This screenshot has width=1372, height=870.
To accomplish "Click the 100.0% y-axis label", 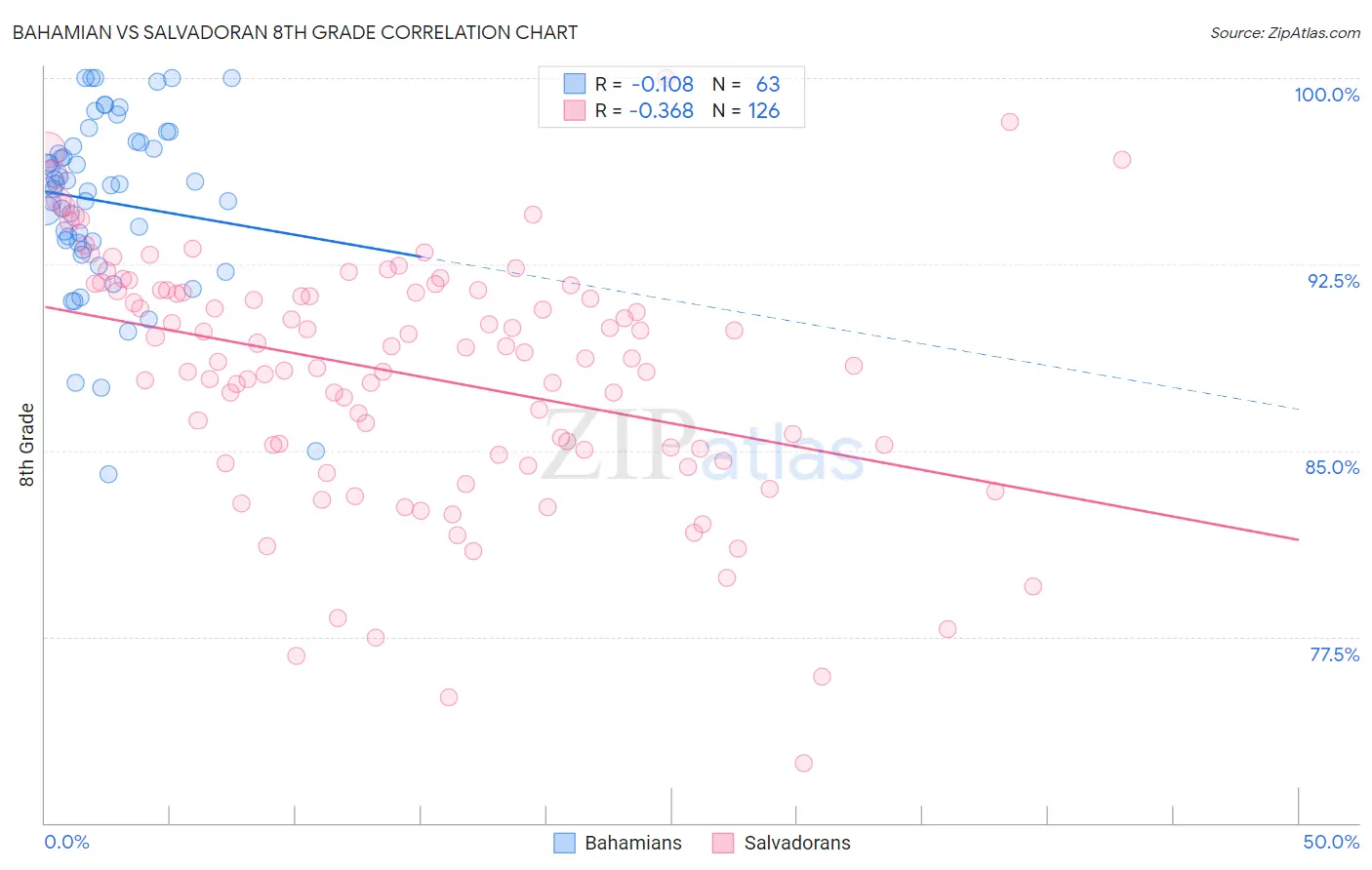I will pos(1327,95).
